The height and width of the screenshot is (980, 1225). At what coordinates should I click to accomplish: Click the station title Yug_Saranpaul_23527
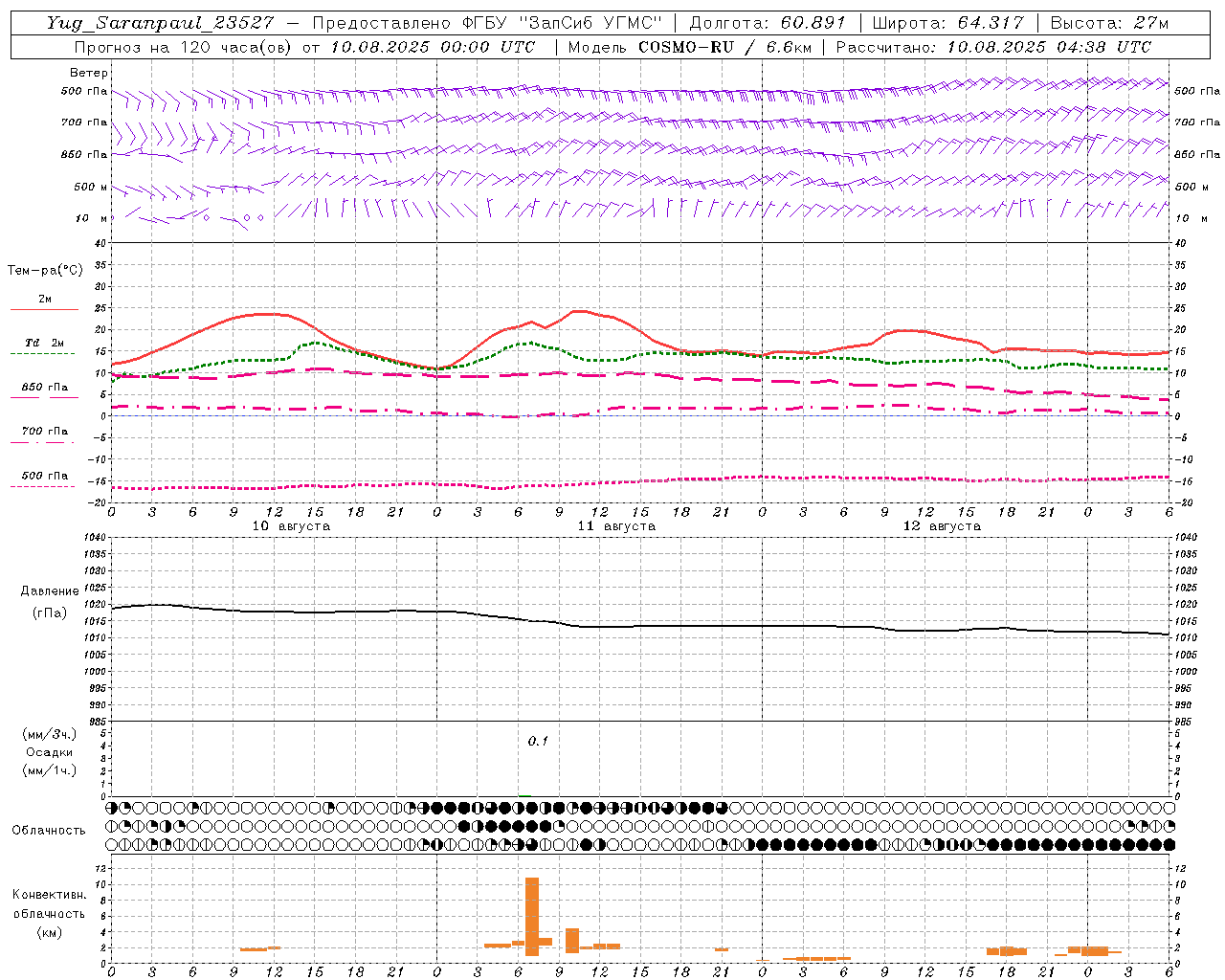click(160, 23)
